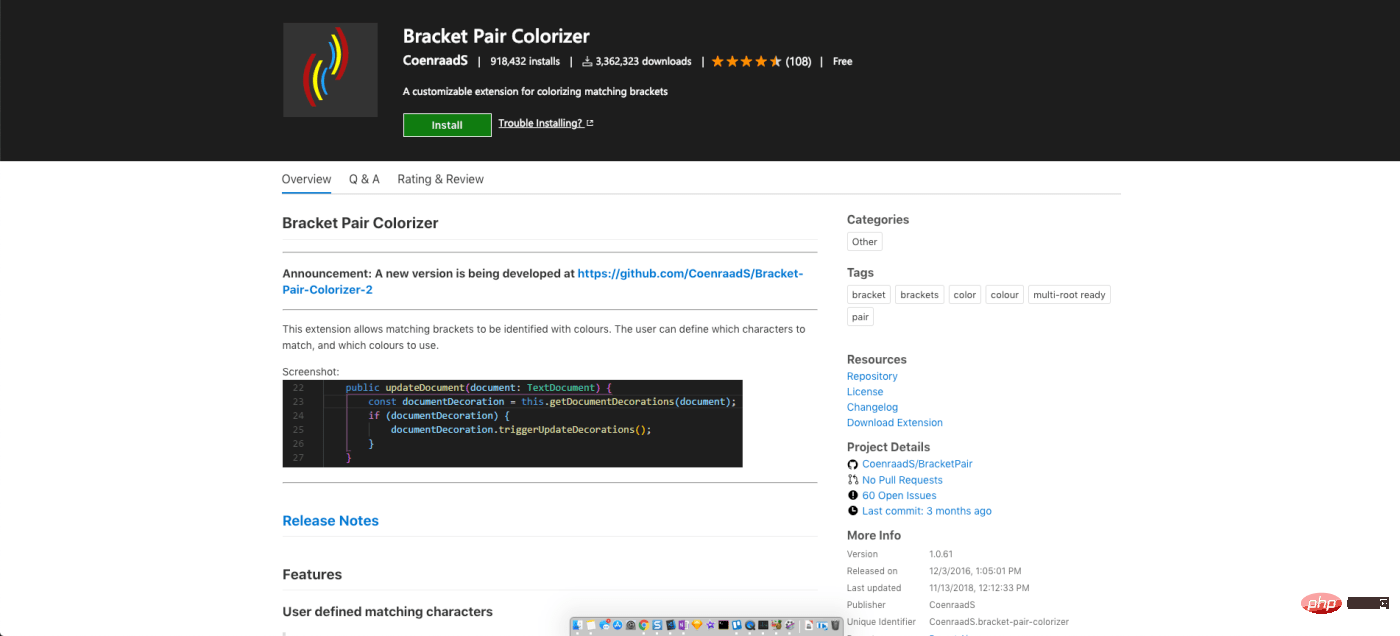
Task: Click the 'brackets' tag
Action: (x=919, y=295)
